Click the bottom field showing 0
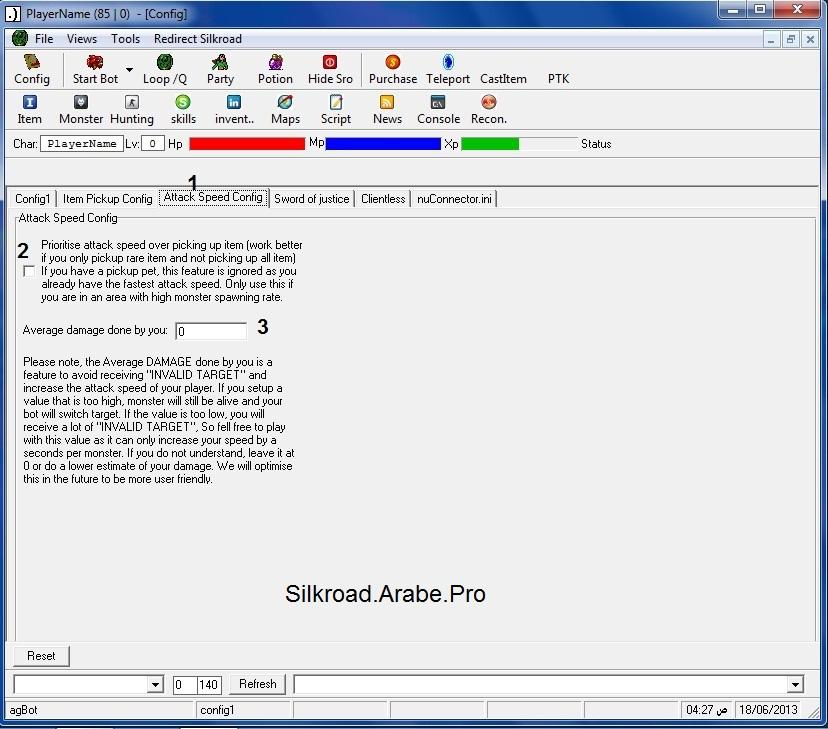This screenshot has height=729, width=828. click(185, 685)
